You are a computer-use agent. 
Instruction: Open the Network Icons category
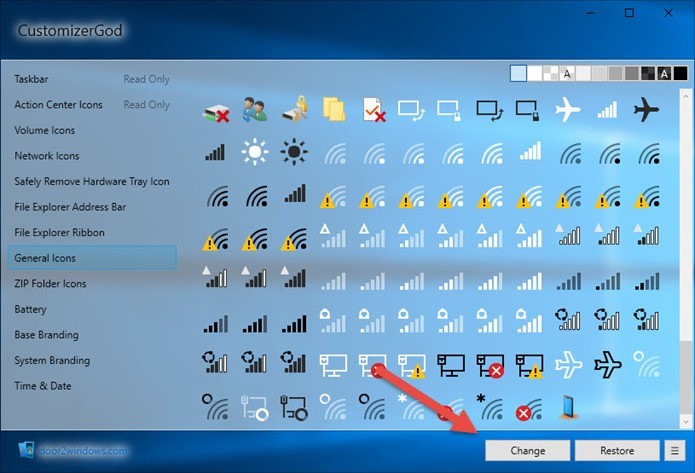47,156
